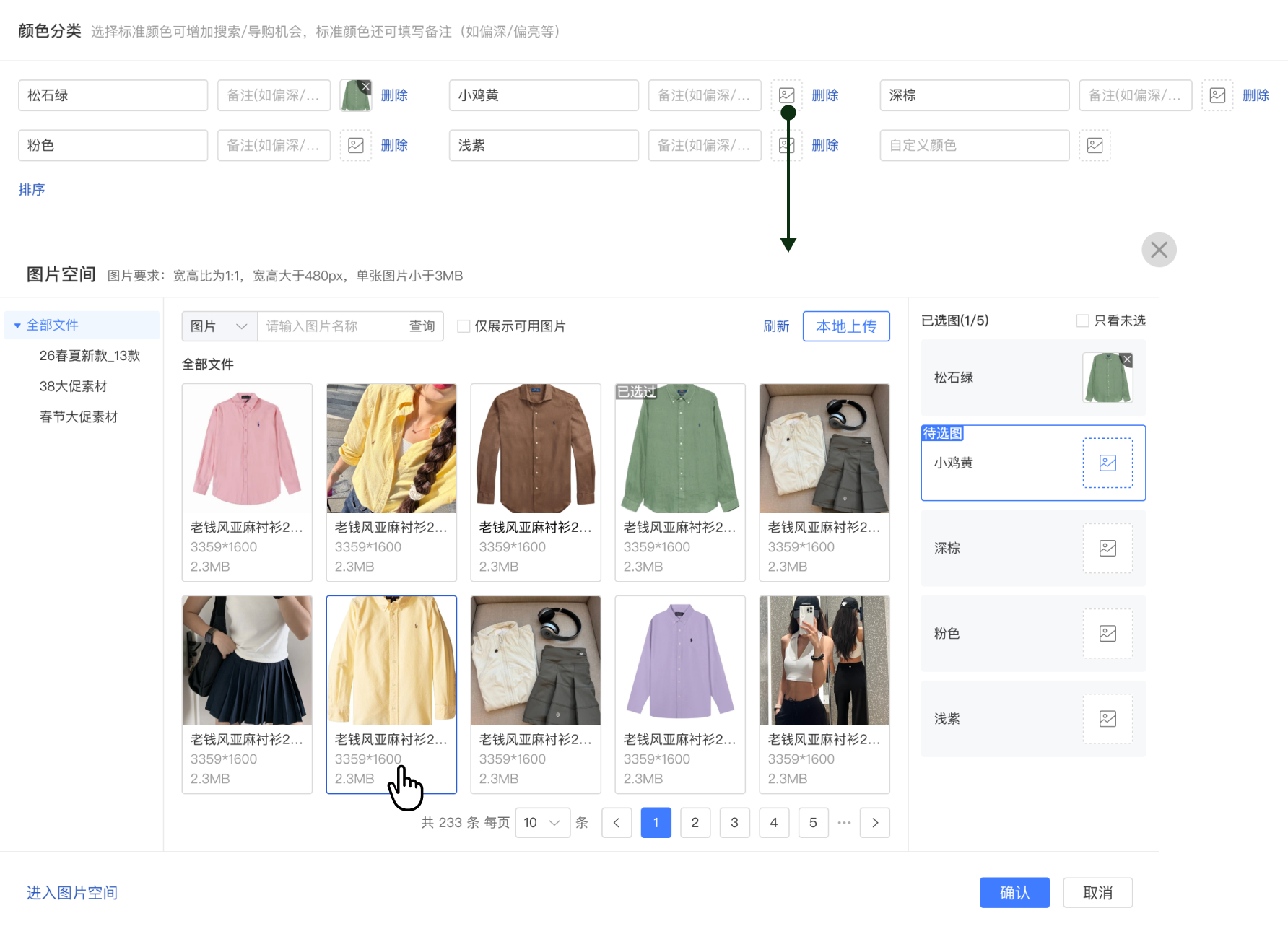
Task: Go to page 3
Action: pyautogui.click(x=734, y=823)
